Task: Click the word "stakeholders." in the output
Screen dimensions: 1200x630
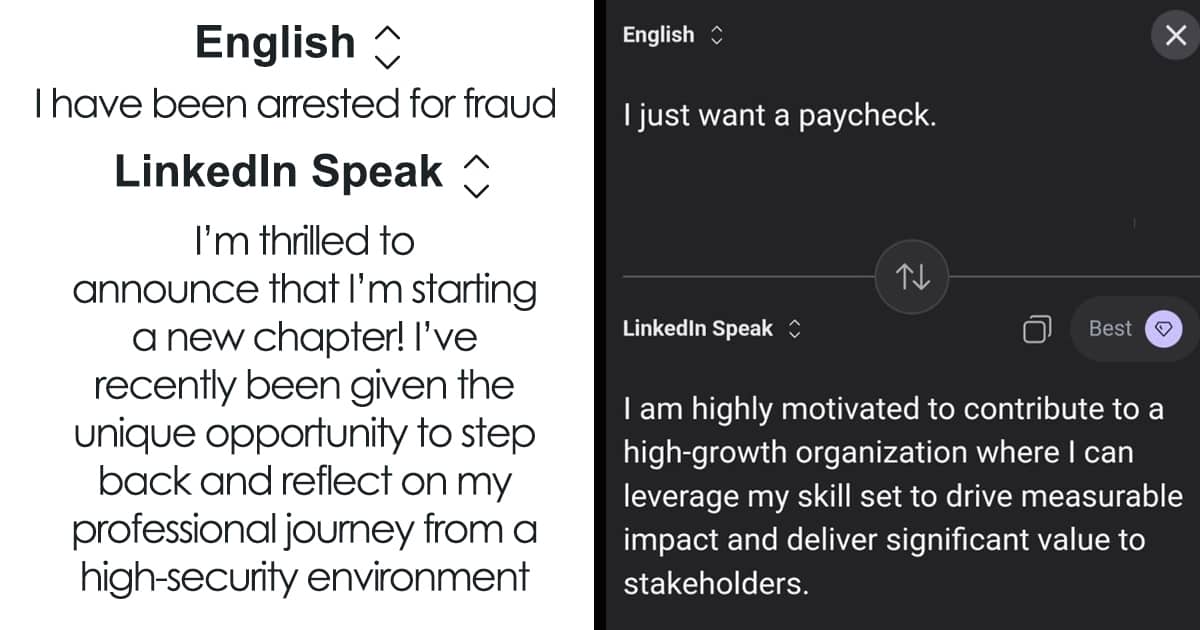Action: pyautogui.click(x=714, y=584)
